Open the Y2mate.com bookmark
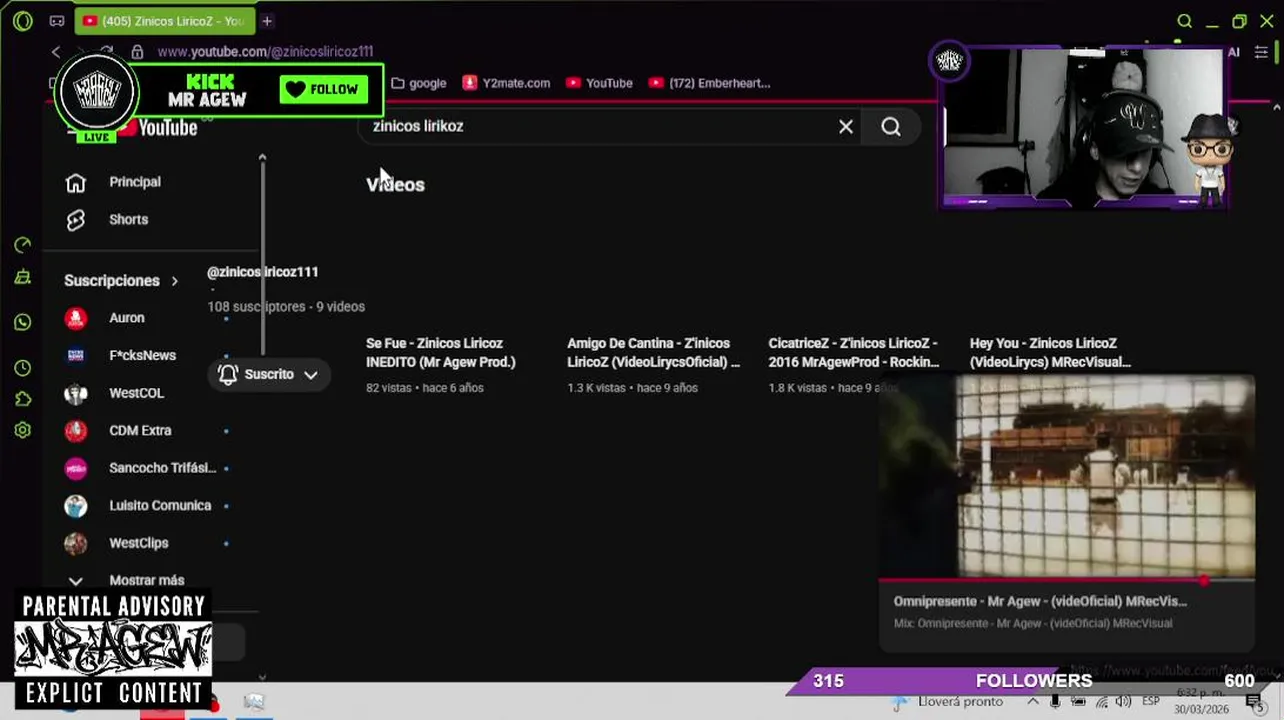This screenshot has width=1284, height=720. pyautogui.click(x=506, y=83)
